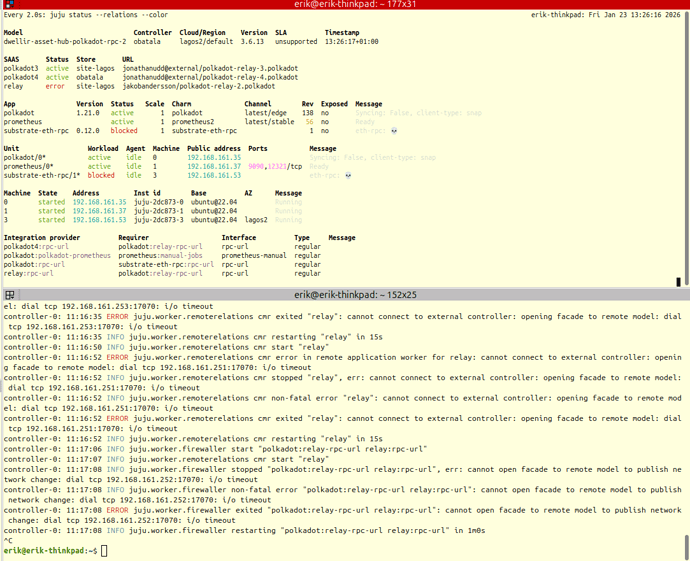
Task: Click revision '56' in the prometheus row
Action: [310, 121]
